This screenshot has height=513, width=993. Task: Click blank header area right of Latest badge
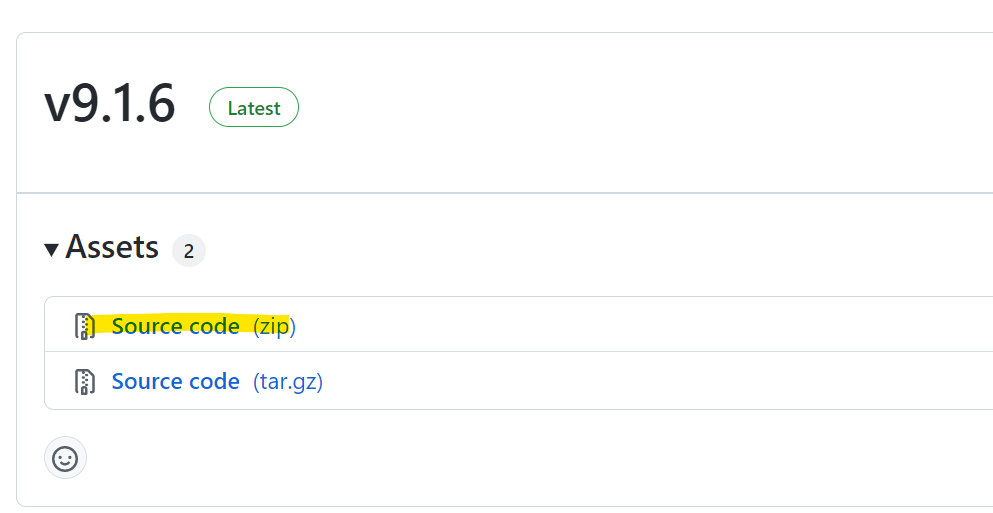click(x=633, y=107)
